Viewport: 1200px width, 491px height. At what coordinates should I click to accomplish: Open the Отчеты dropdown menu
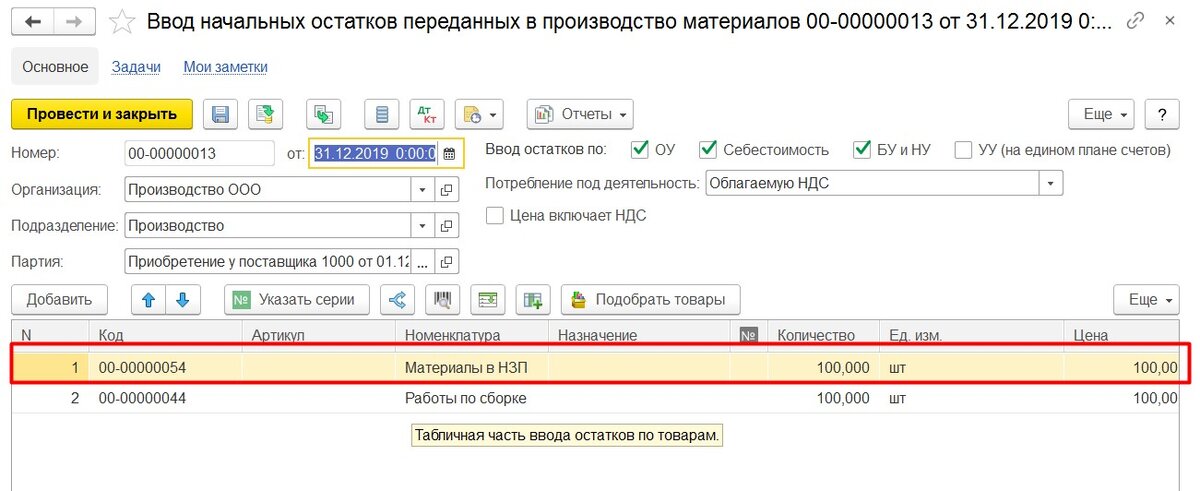(x=580, y=114)
